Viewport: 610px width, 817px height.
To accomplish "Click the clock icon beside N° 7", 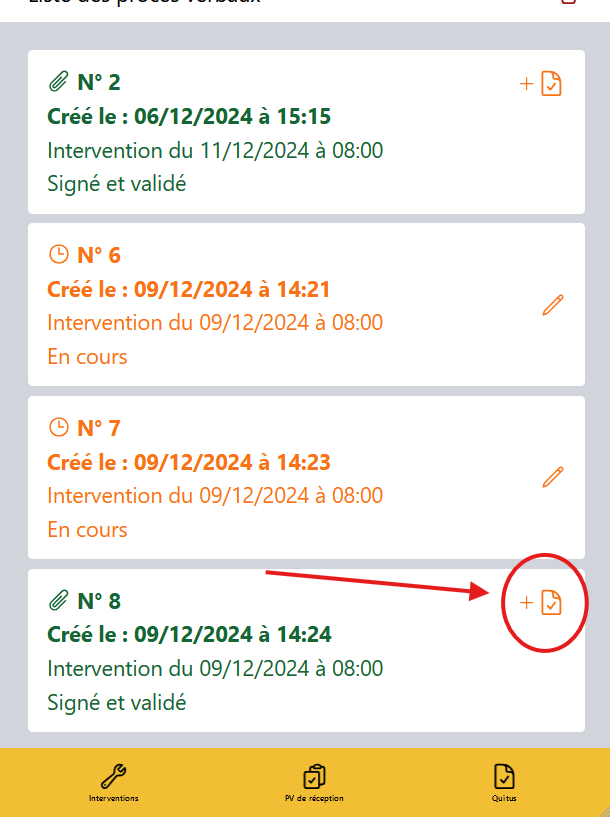I will pyautogui.click(x=59, y=427).
